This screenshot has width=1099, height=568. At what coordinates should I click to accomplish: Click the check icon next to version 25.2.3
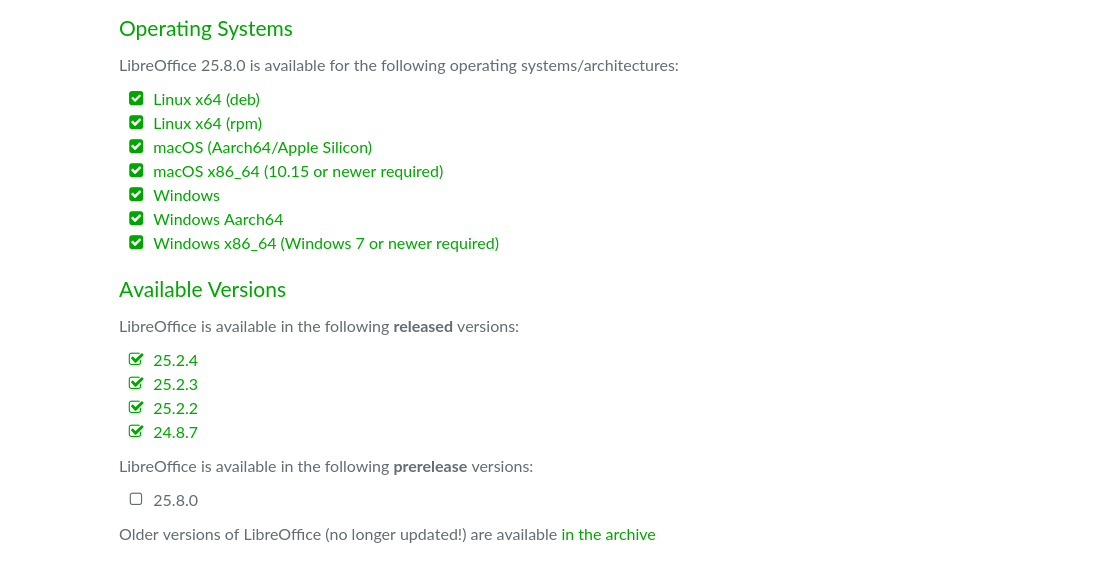coord(136,384)
